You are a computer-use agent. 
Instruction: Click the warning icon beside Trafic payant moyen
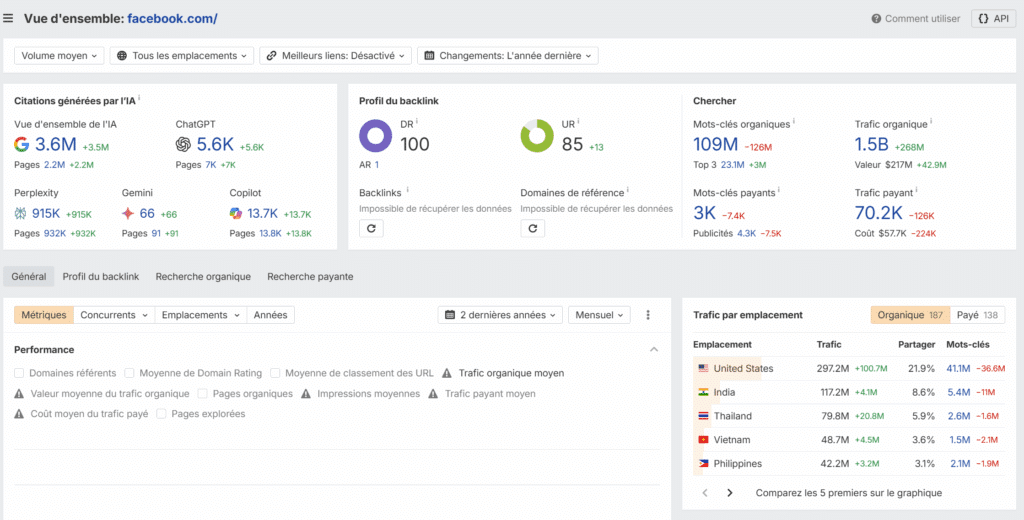pos(433,394)
